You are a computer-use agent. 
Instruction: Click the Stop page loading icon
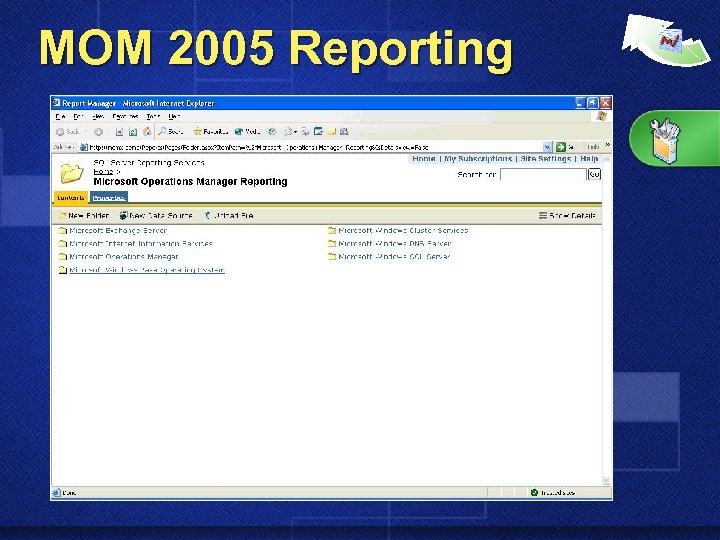coord(119,132)
